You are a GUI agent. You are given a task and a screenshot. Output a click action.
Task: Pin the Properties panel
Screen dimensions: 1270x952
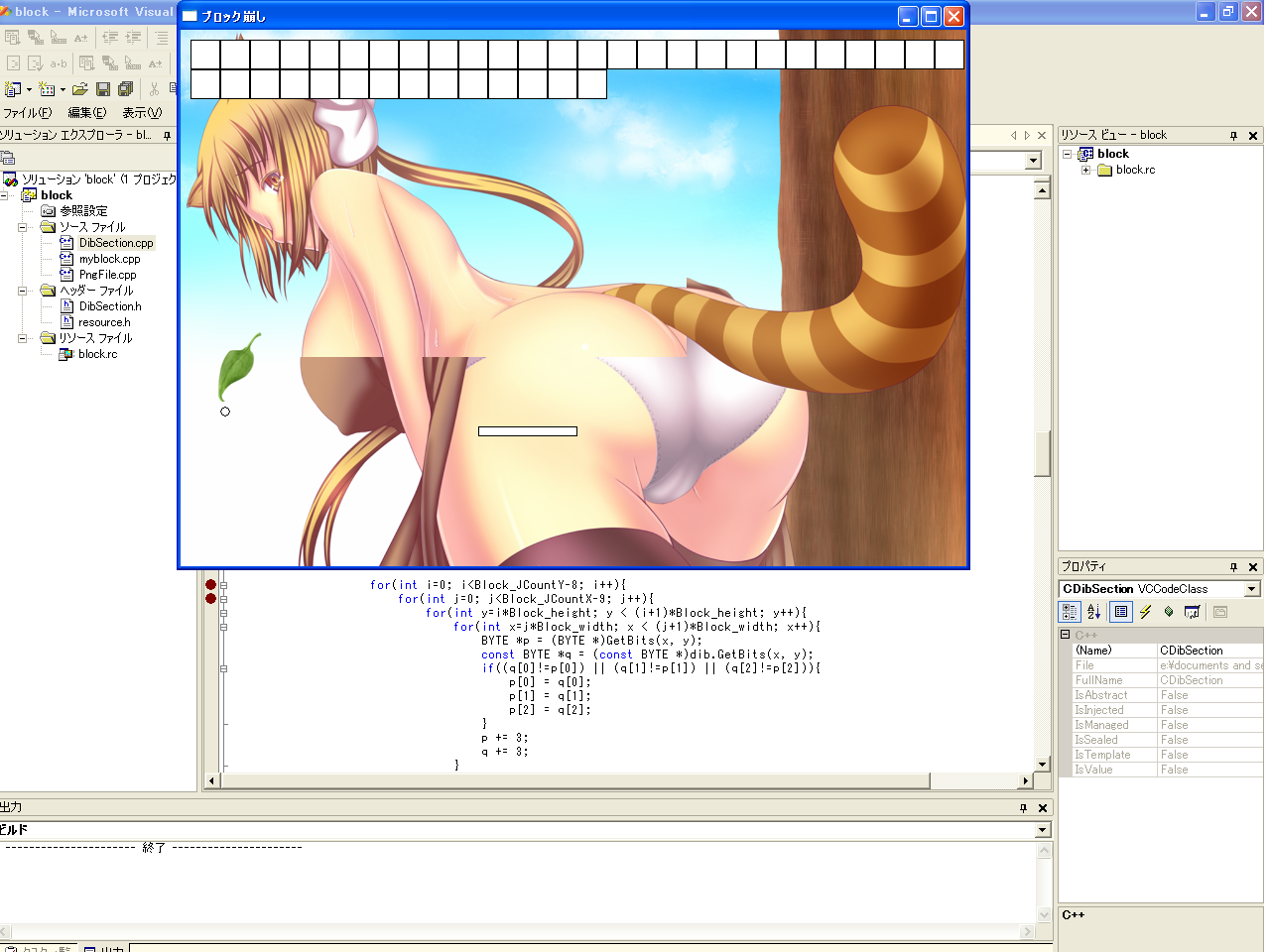1234,567
